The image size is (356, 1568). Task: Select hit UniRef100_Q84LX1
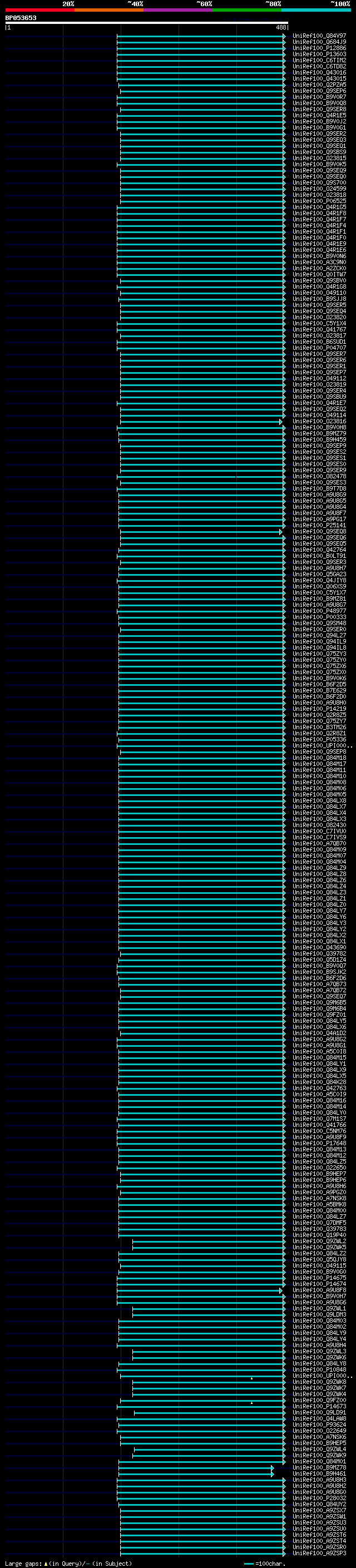tap(319, 941)
